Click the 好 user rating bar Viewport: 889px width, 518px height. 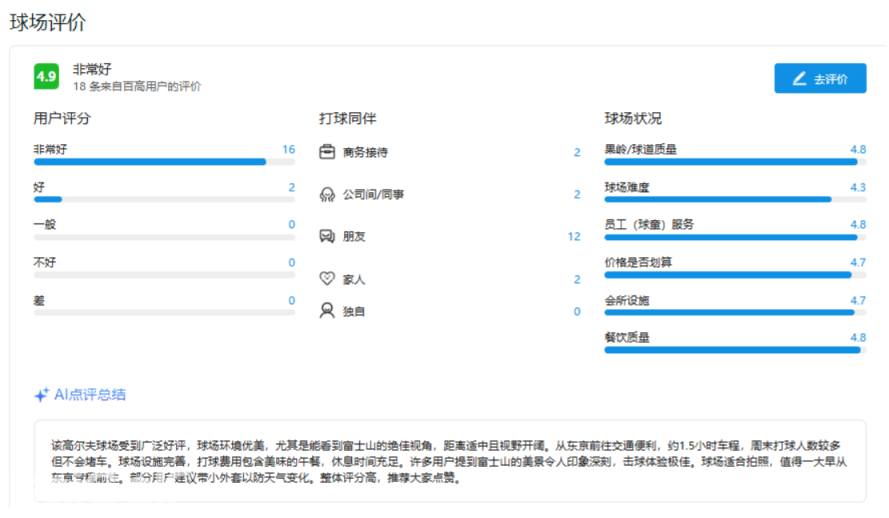tap(164, 199)
